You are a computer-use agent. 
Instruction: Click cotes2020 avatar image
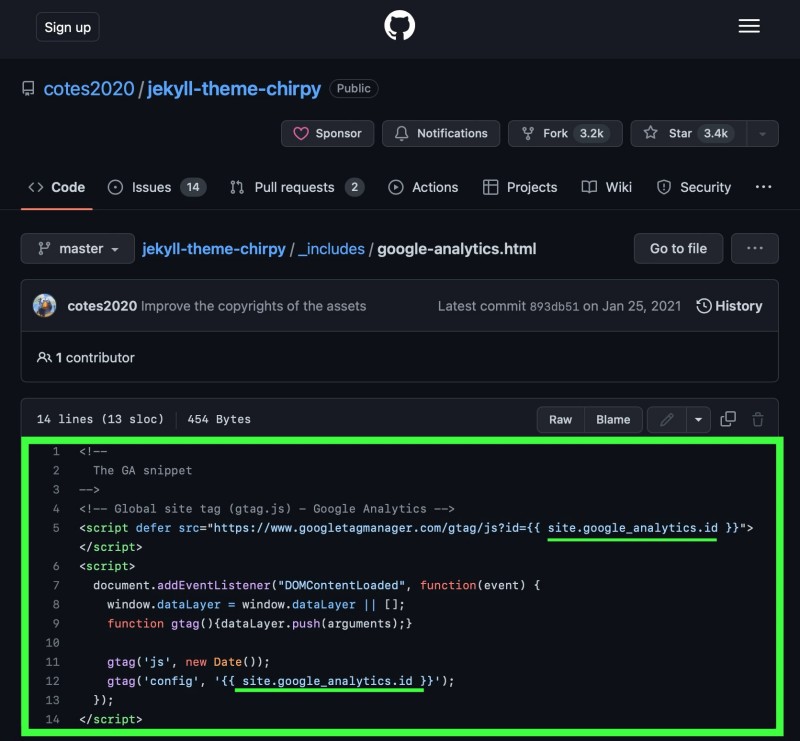[x=45, y=306]
